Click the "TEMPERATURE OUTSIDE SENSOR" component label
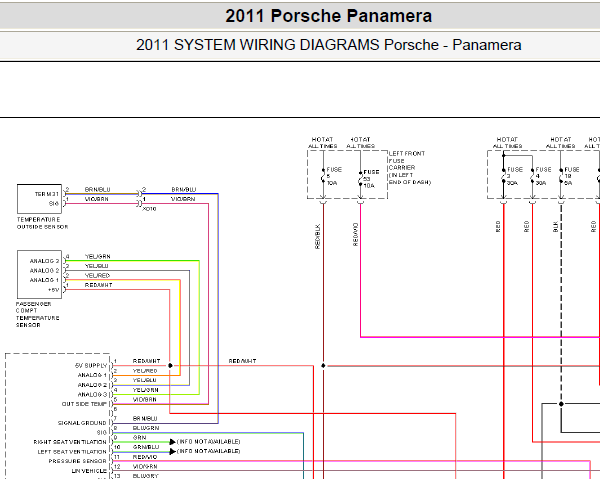This screenshot has width=600, height=479. (x=42, y=223)
